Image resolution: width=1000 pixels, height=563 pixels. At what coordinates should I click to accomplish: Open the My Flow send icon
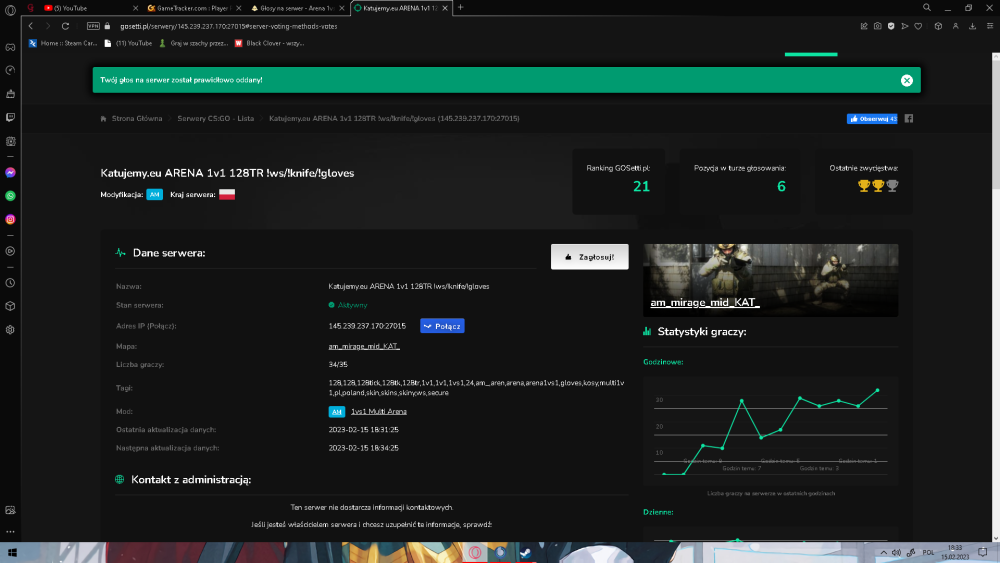[904, 26]
